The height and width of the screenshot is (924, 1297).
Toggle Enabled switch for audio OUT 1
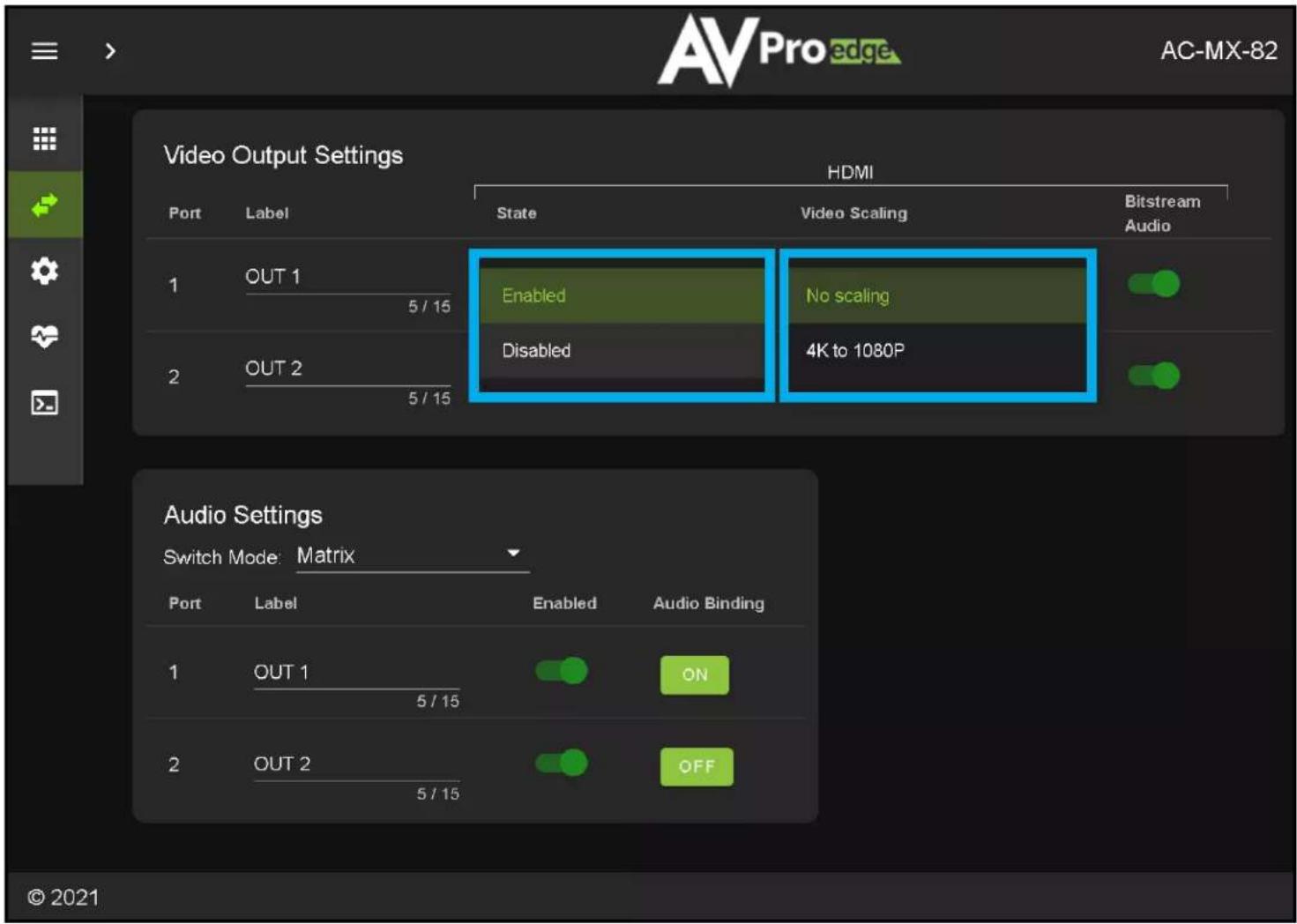tap(562, 671)
